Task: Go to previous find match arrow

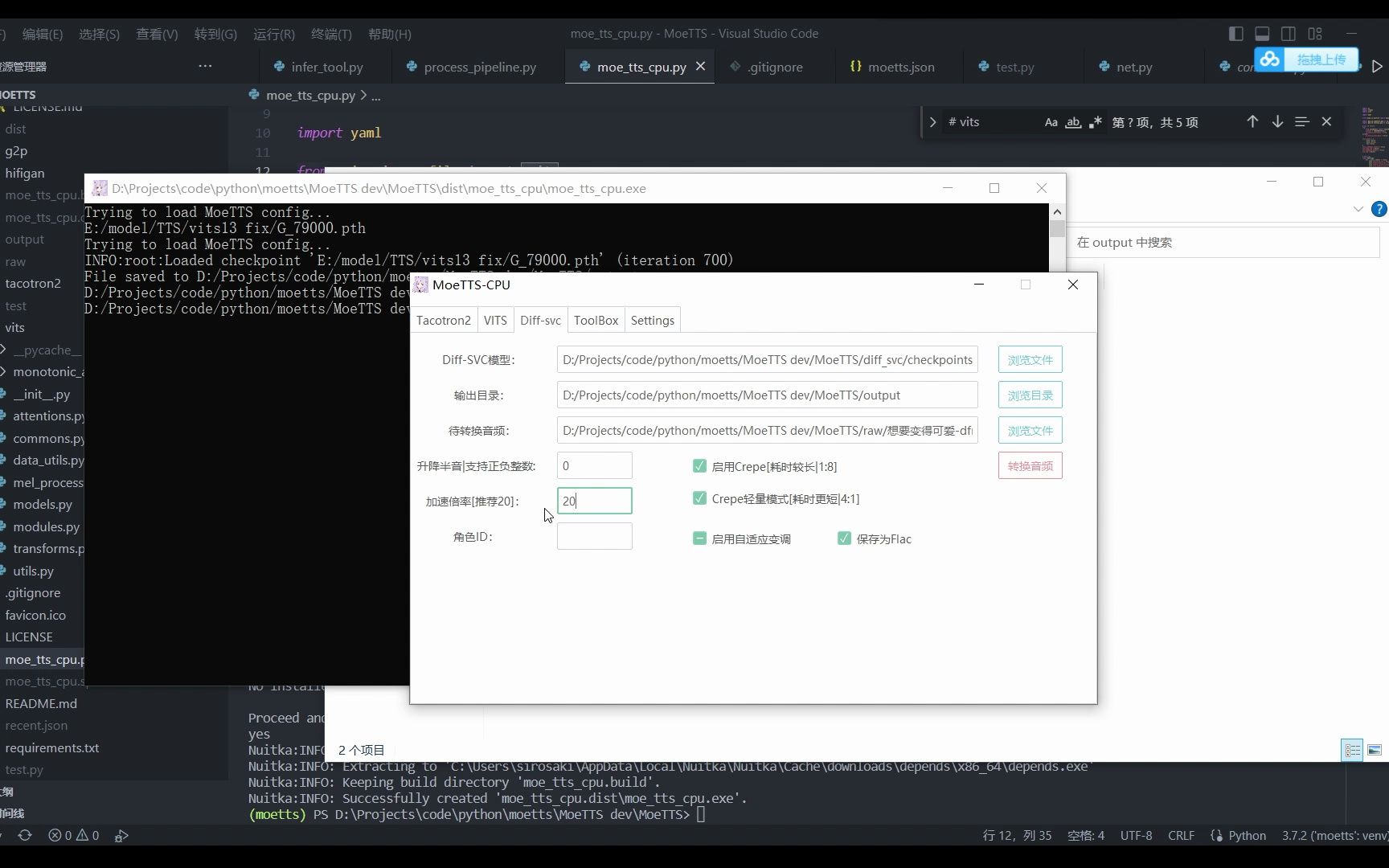Action: pyautogui.click(x=1252, y=121)
